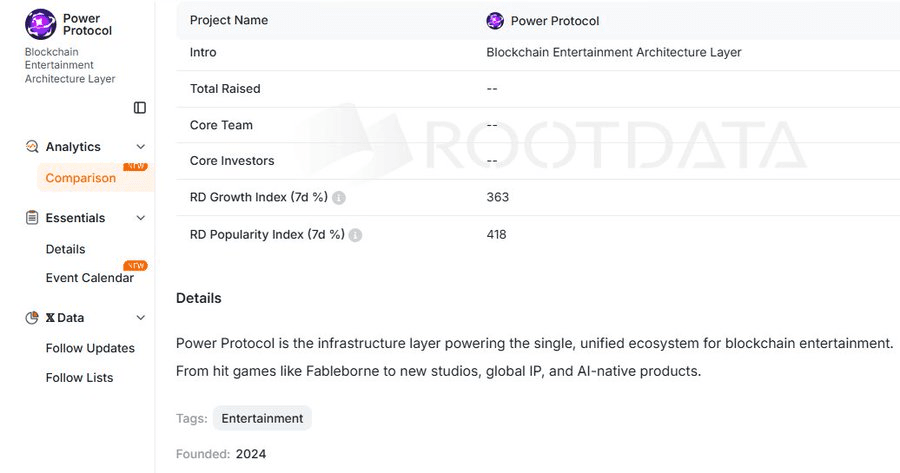Collapse the Essentials section chevron
Viewport: 900px width, 473px height.
click(140, 218)
